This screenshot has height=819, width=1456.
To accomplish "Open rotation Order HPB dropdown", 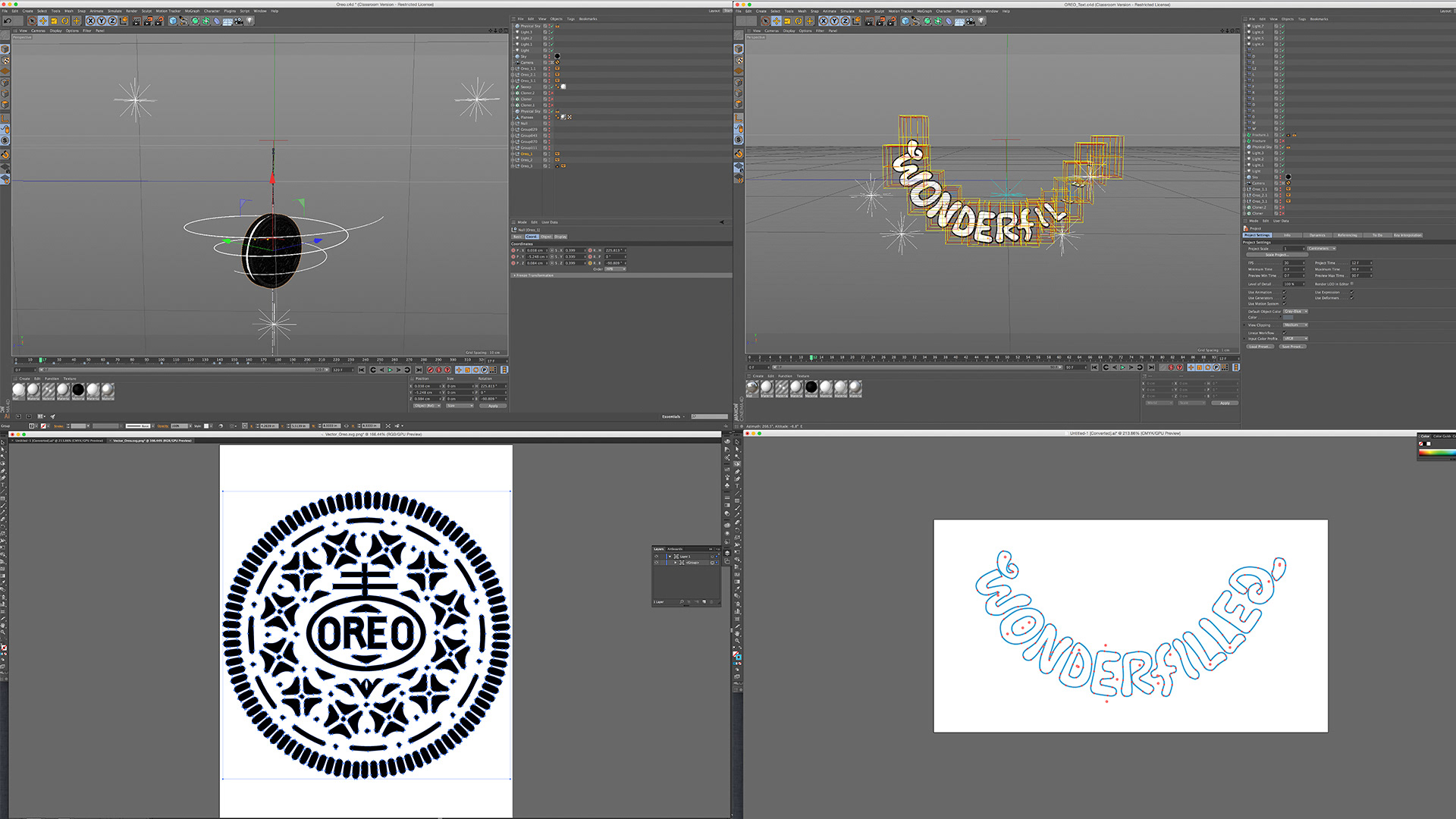I will [615, 269].
